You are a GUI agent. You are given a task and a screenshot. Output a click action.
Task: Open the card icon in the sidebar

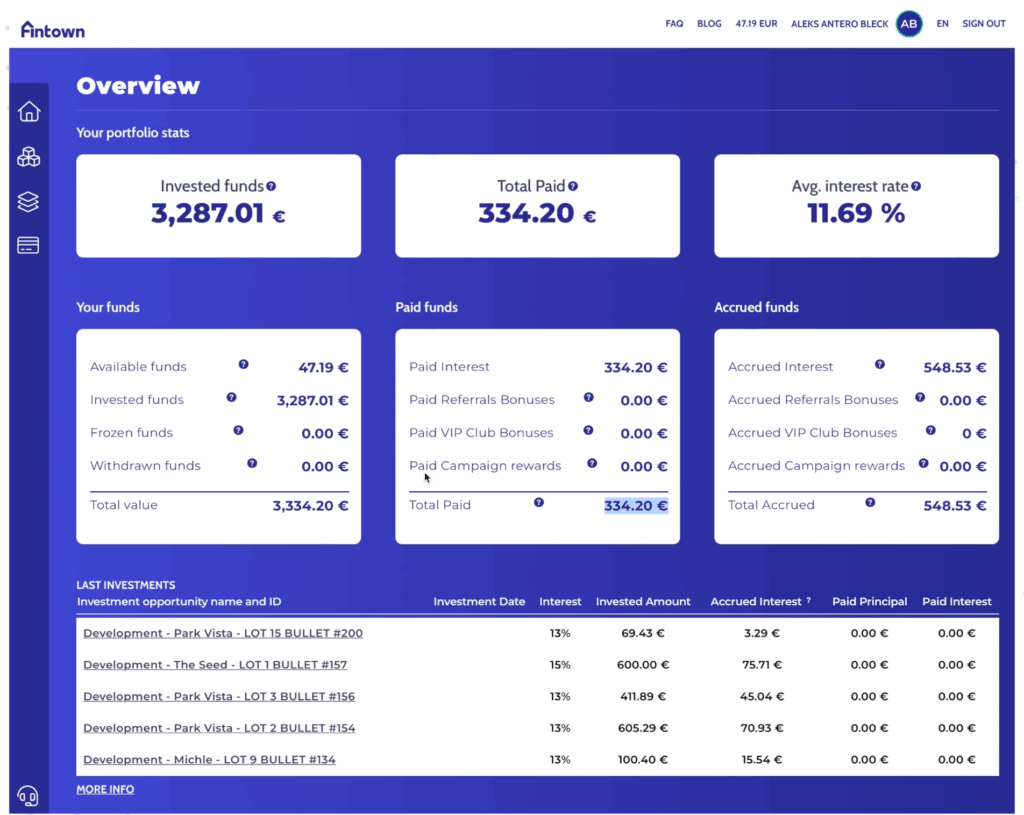29,246
